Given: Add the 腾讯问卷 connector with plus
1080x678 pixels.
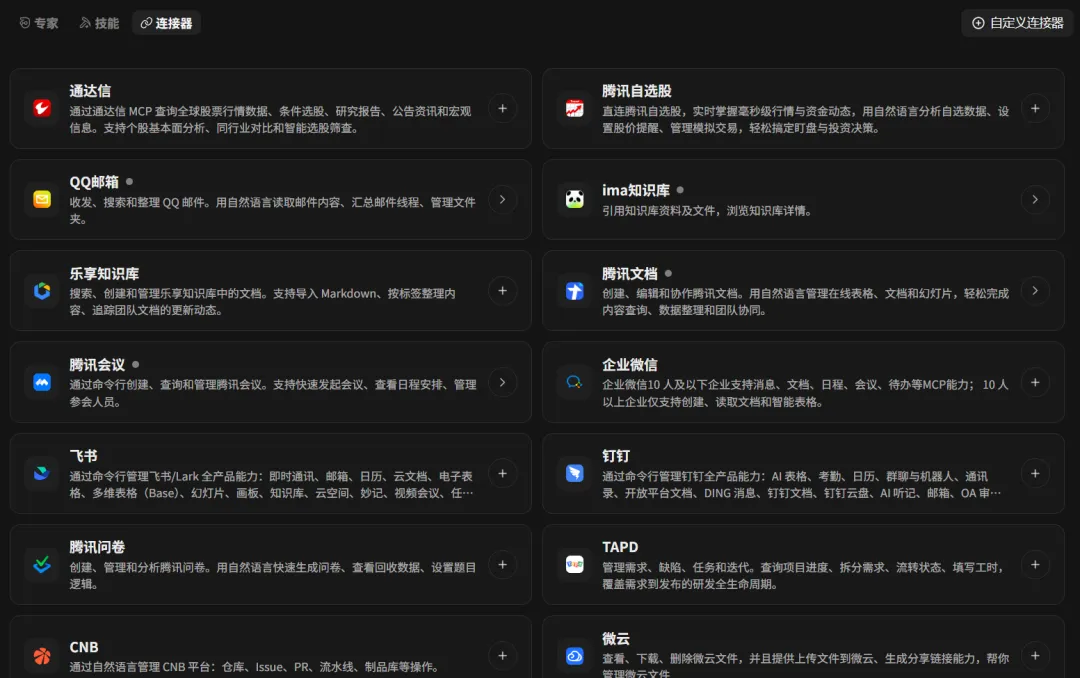Looking at the screenshot, I should pyautogui.click(x=503, y=564).
